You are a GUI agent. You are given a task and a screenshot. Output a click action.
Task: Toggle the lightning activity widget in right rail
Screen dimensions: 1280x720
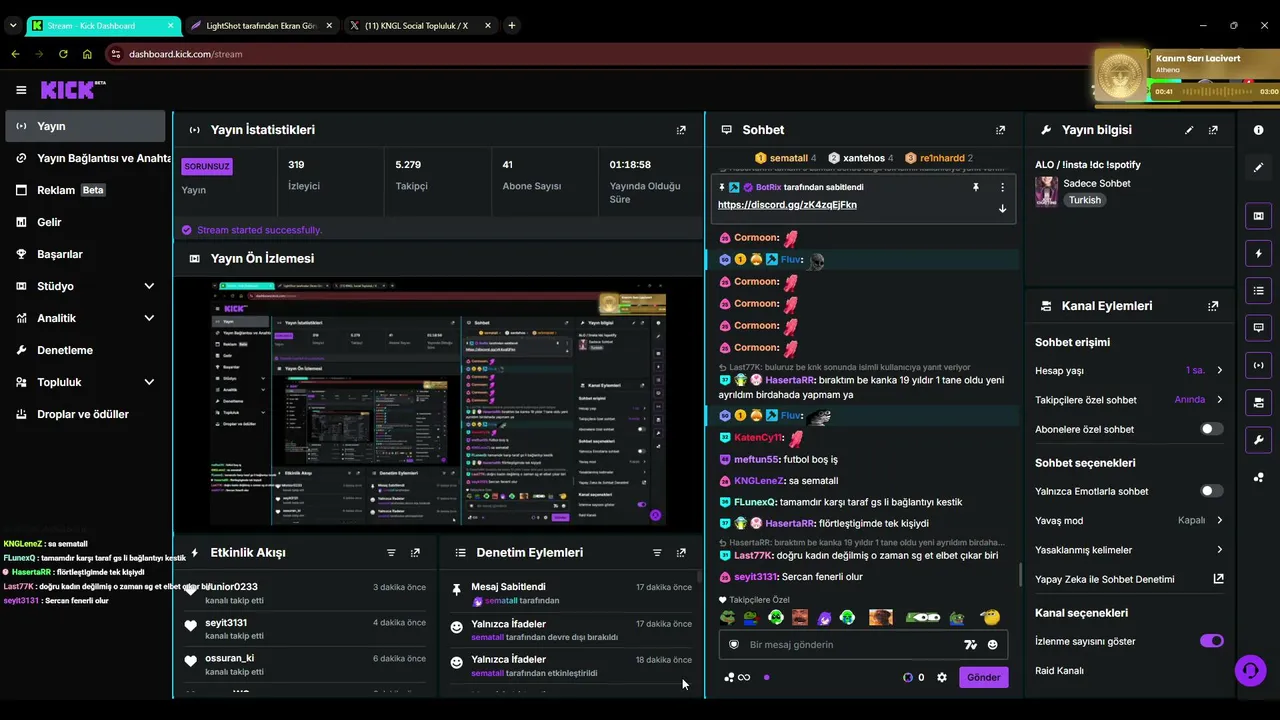(1258, 253)
